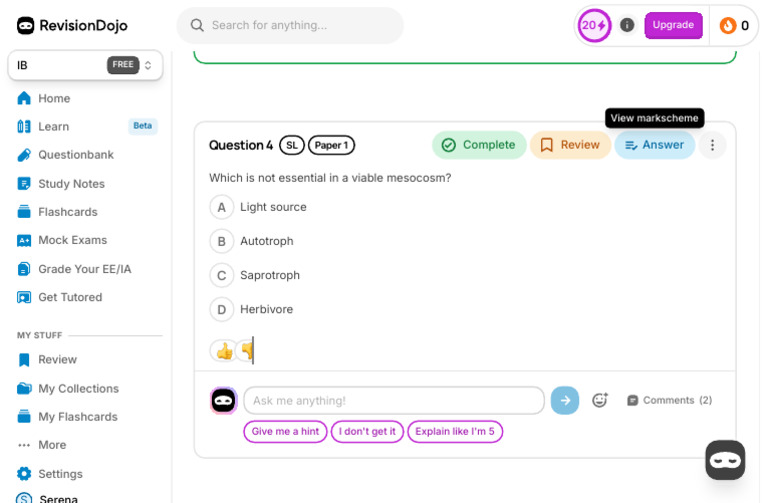This screenshot has height=503, width=768.
Task: Select answer option A Light source
Action: (x=222, y=207)
